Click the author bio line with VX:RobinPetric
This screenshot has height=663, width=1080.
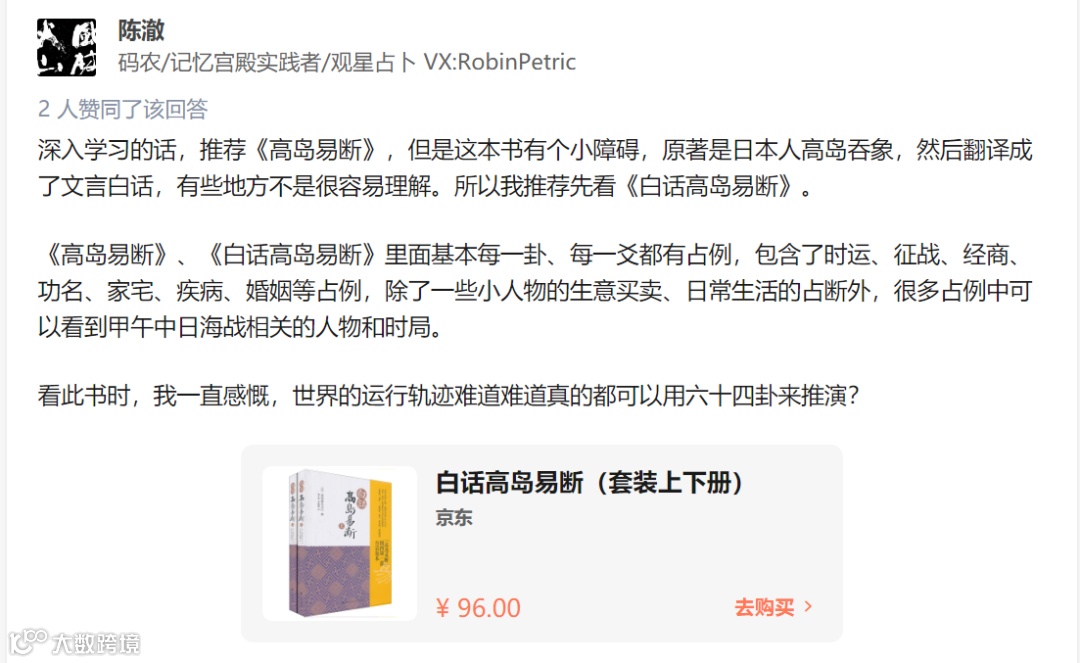pyautogui.click(x=346, y=62)
